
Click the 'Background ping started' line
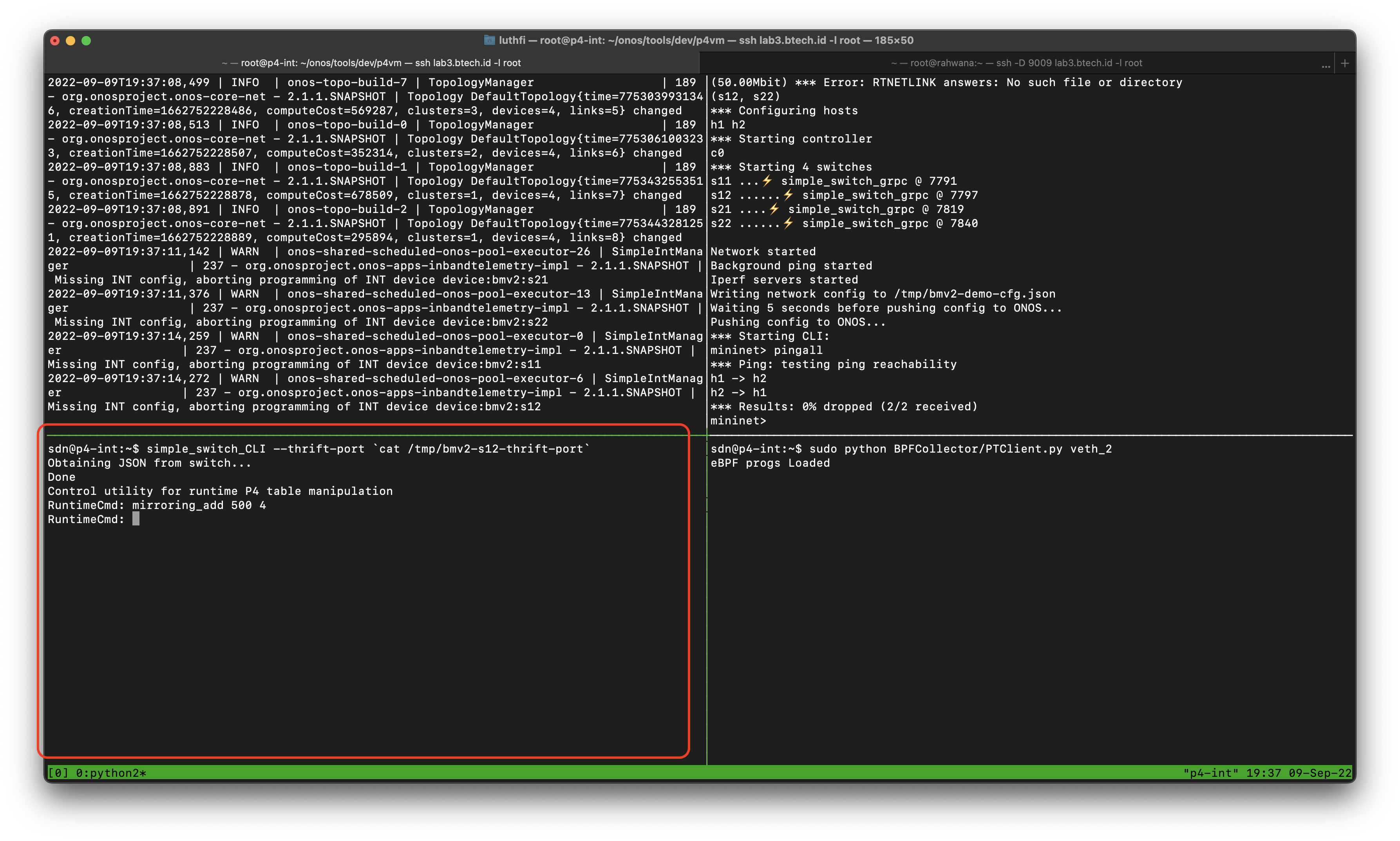point(791,265)
